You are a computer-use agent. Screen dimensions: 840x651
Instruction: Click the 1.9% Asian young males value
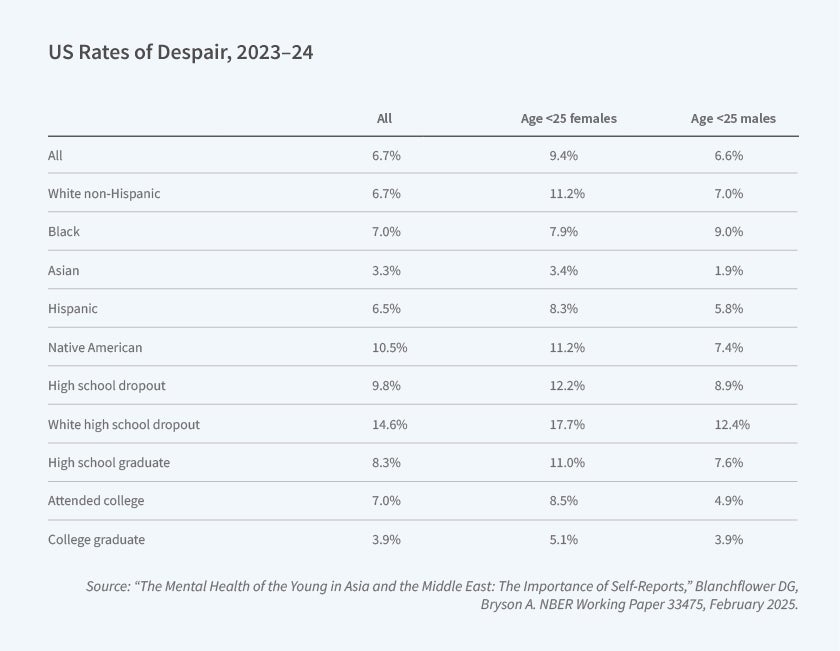coord(729,270)
